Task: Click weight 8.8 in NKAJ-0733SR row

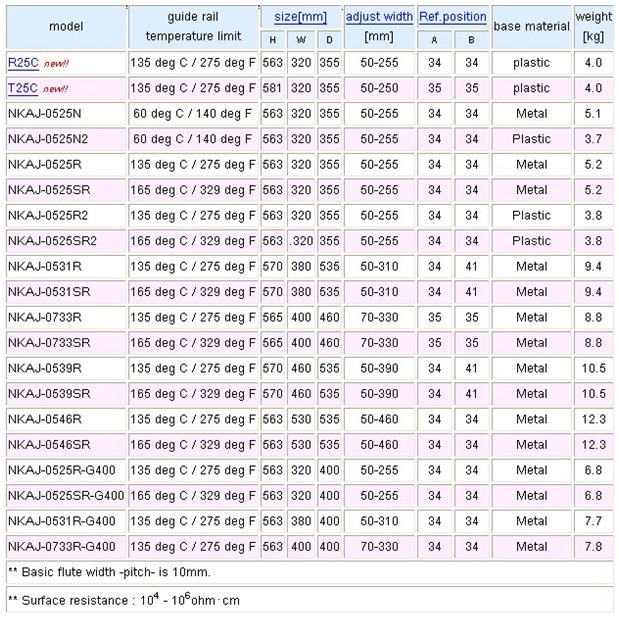Action: click(593, 343)
